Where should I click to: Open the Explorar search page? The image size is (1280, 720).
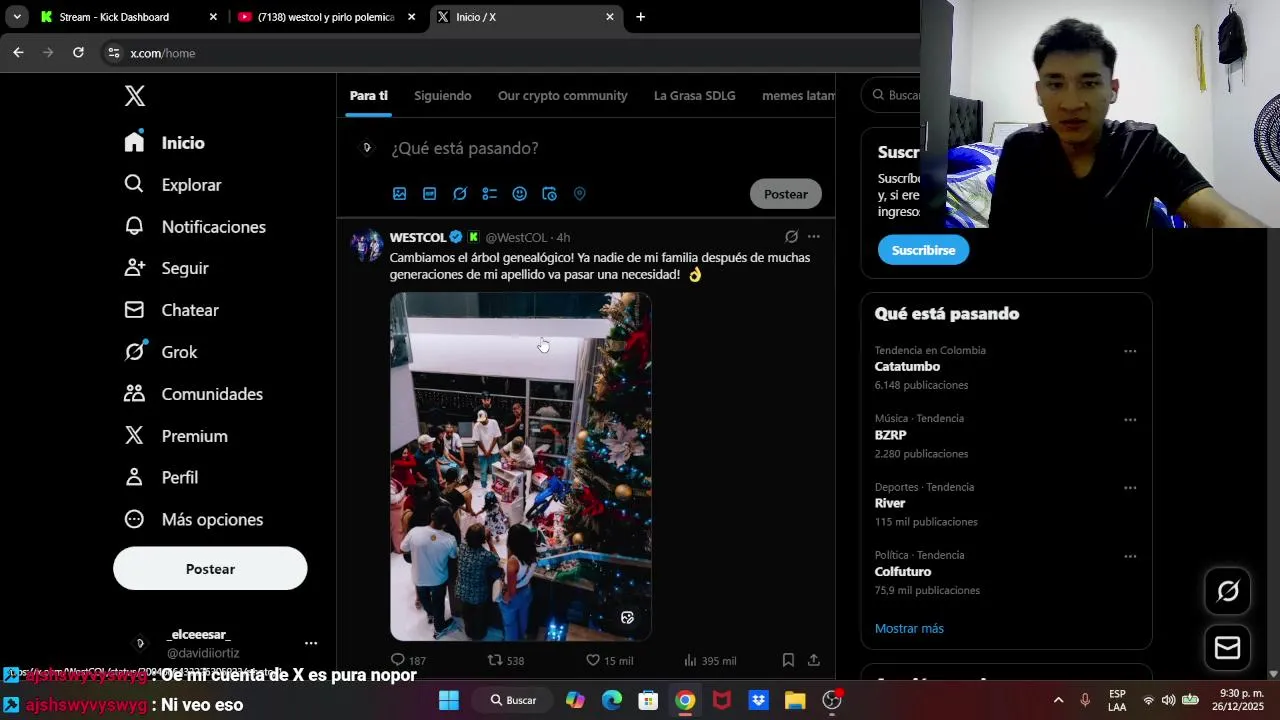(172, 185)
